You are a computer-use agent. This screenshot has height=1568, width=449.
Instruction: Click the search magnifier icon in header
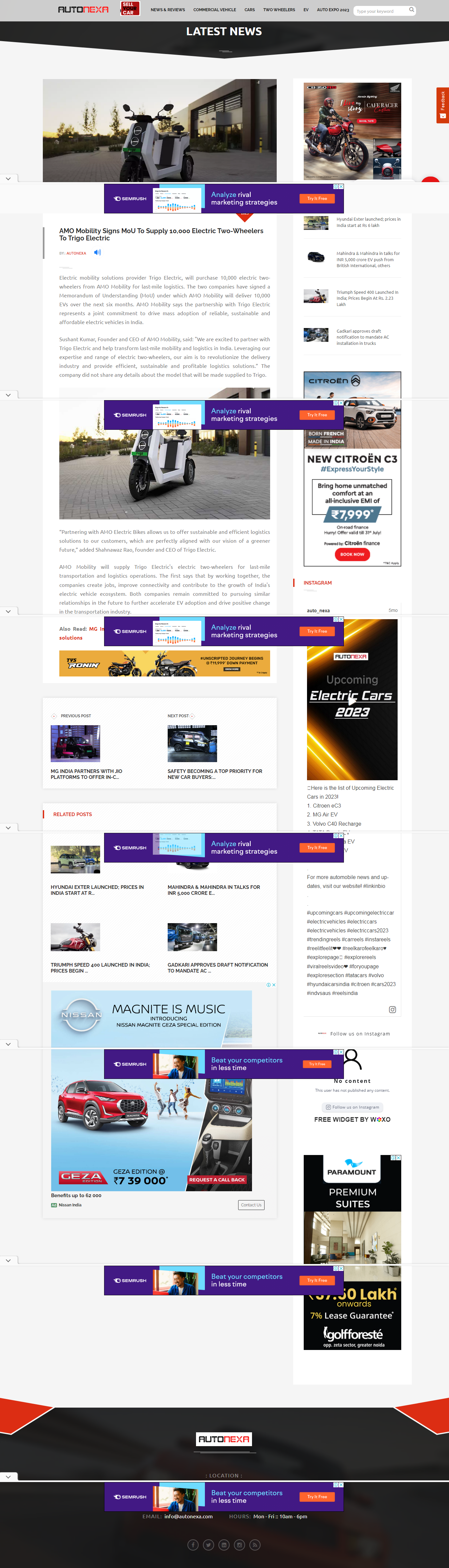click(x=411, y=10)
